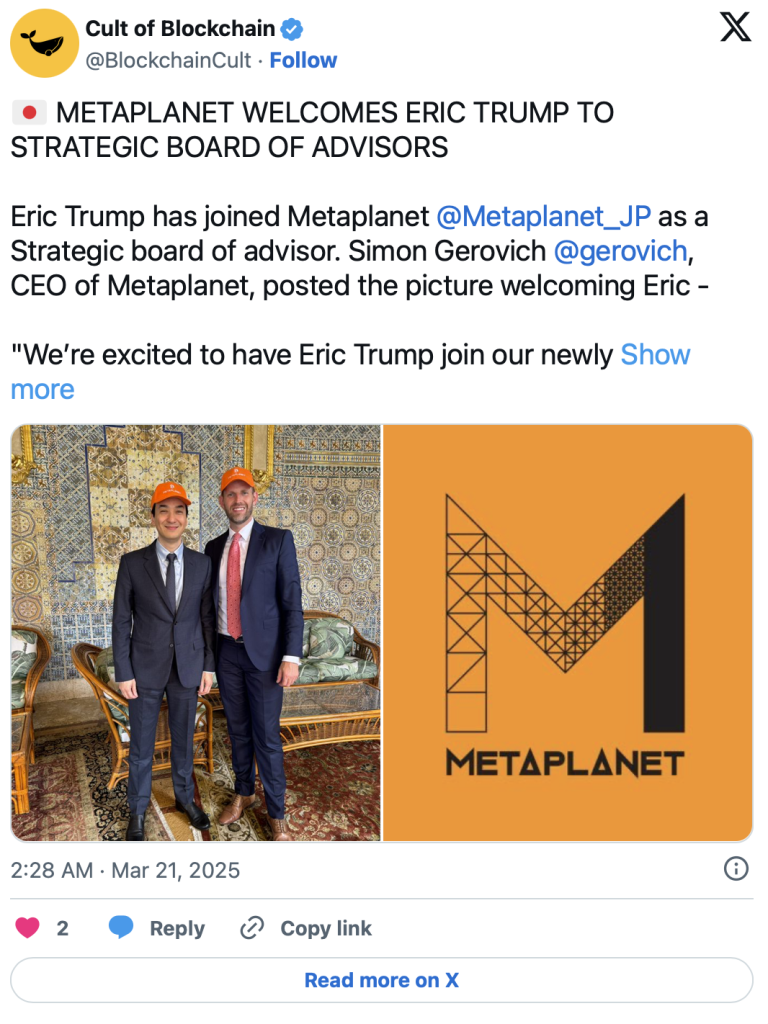
Task: Click the 2:28 AM Mar 21, 2025 timestamp
Action: (x=126, y=870)
